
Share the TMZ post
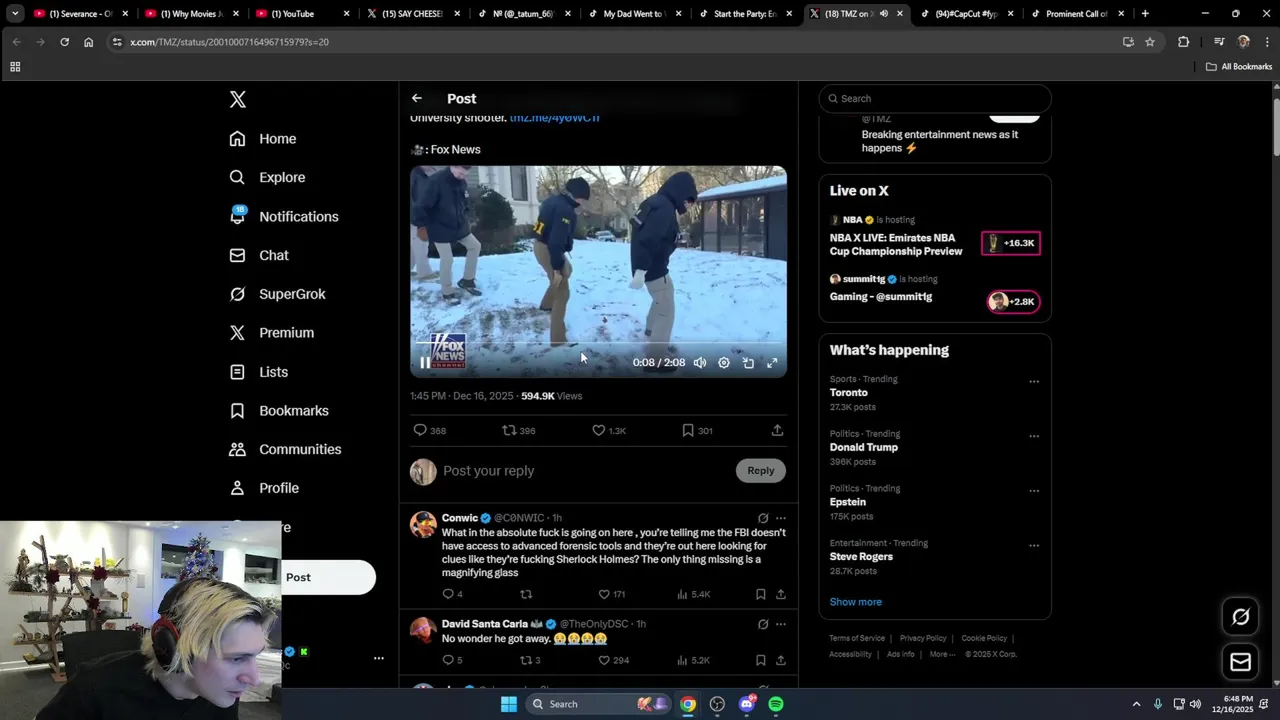coord(777,430)
